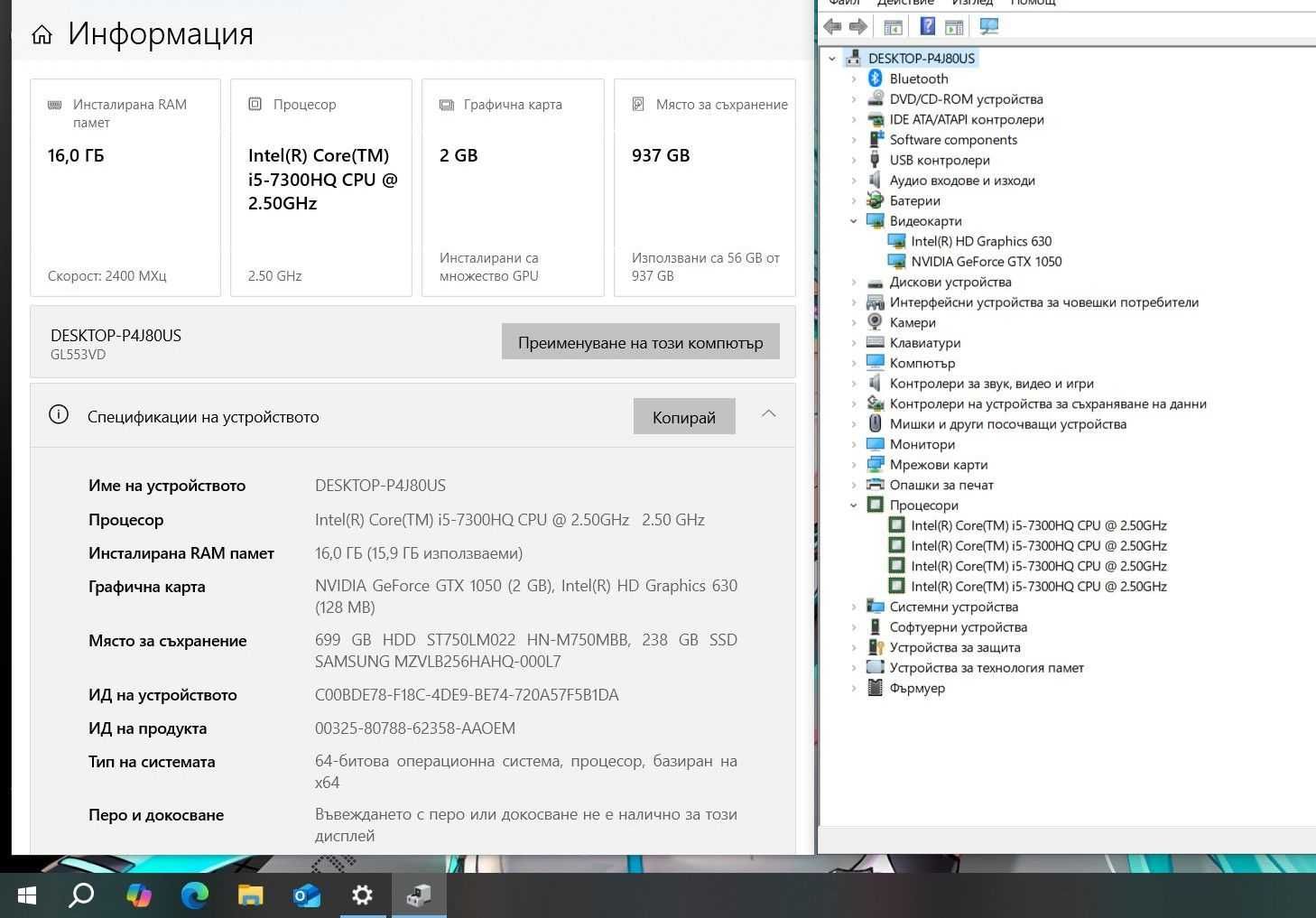The width and height of the screenshot is (1316, 918).
Task: Toggle the action pane icon in Device Manager toolbar
Action: 954,27
